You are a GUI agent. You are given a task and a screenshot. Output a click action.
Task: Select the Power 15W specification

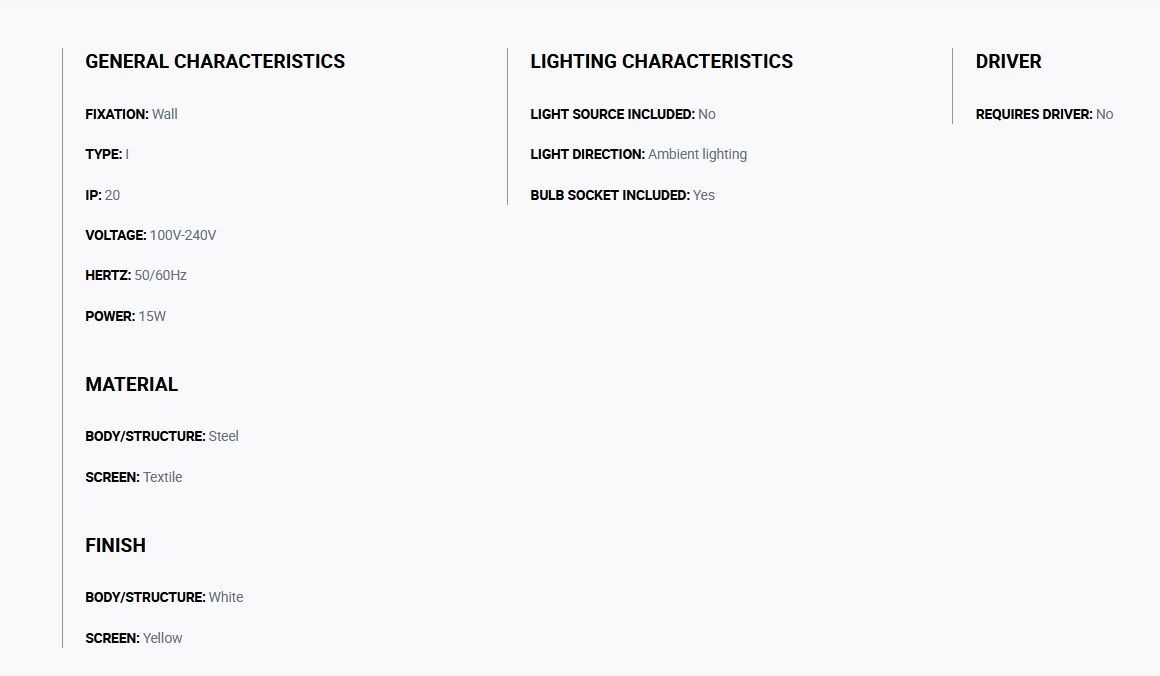tap(126, 316)
